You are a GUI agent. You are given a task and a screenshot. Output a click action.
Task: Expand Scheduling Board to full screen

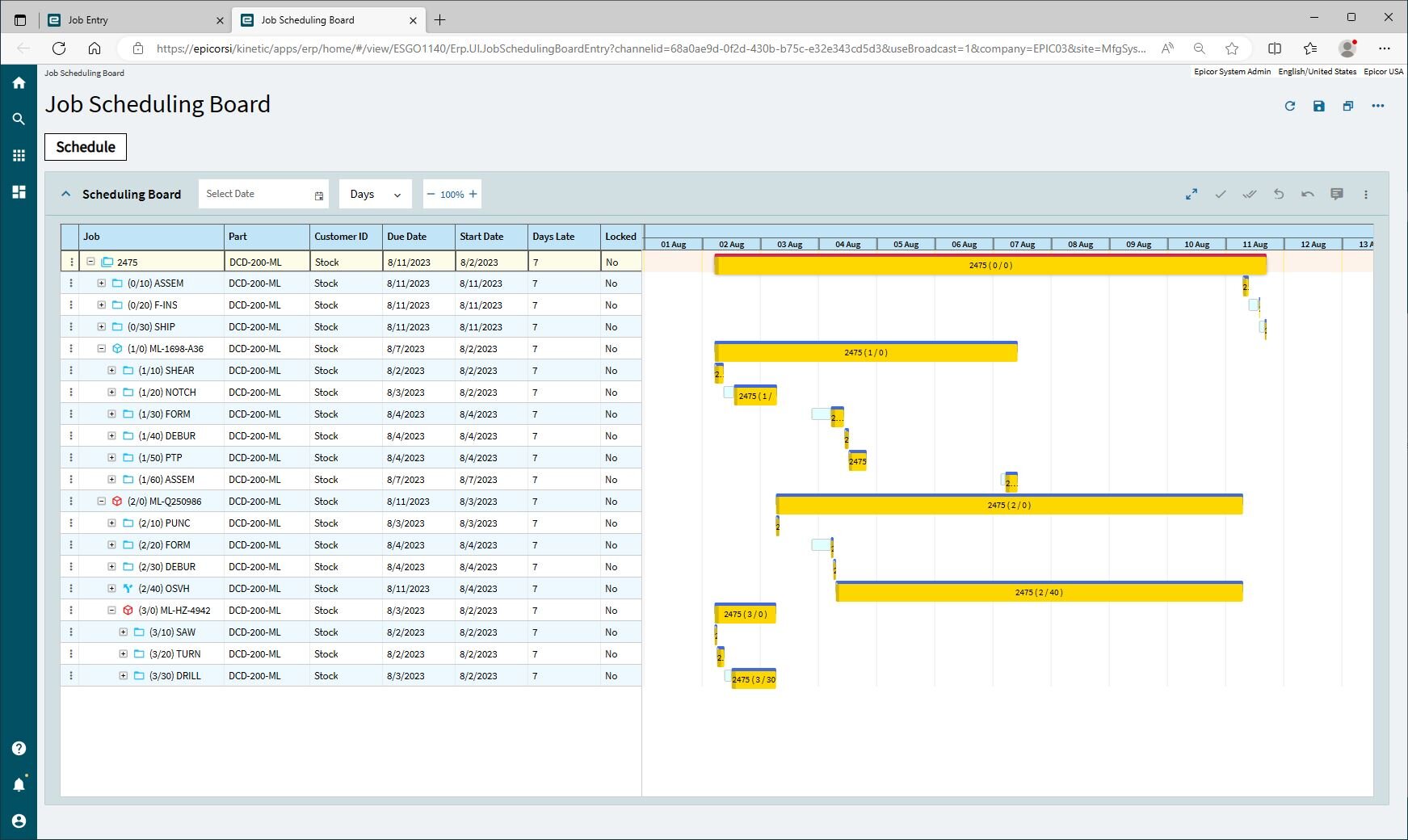coord(1191,195)
